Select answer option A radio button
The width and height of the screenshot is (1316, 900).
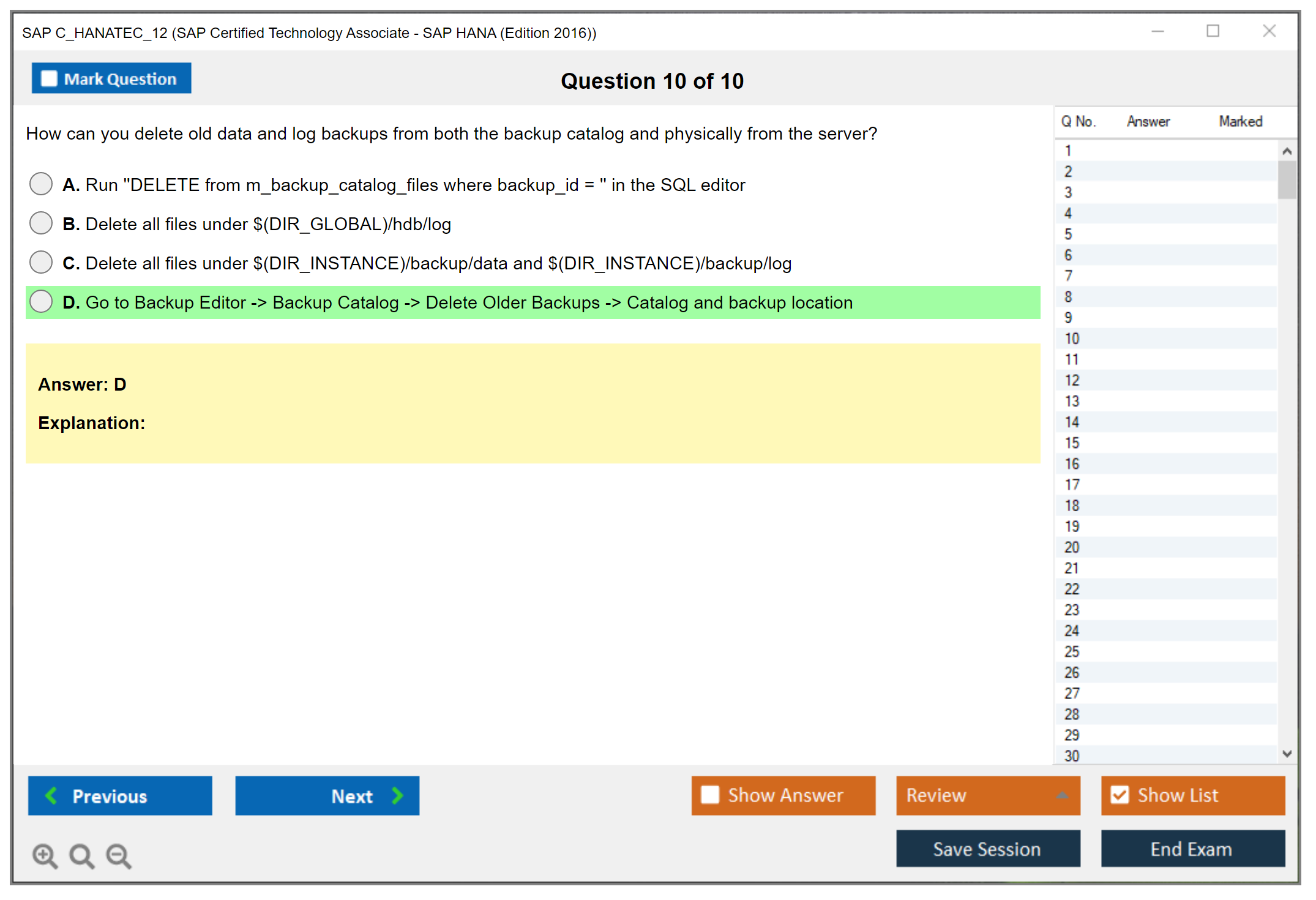pyautogui.click(x=41, y=184)
